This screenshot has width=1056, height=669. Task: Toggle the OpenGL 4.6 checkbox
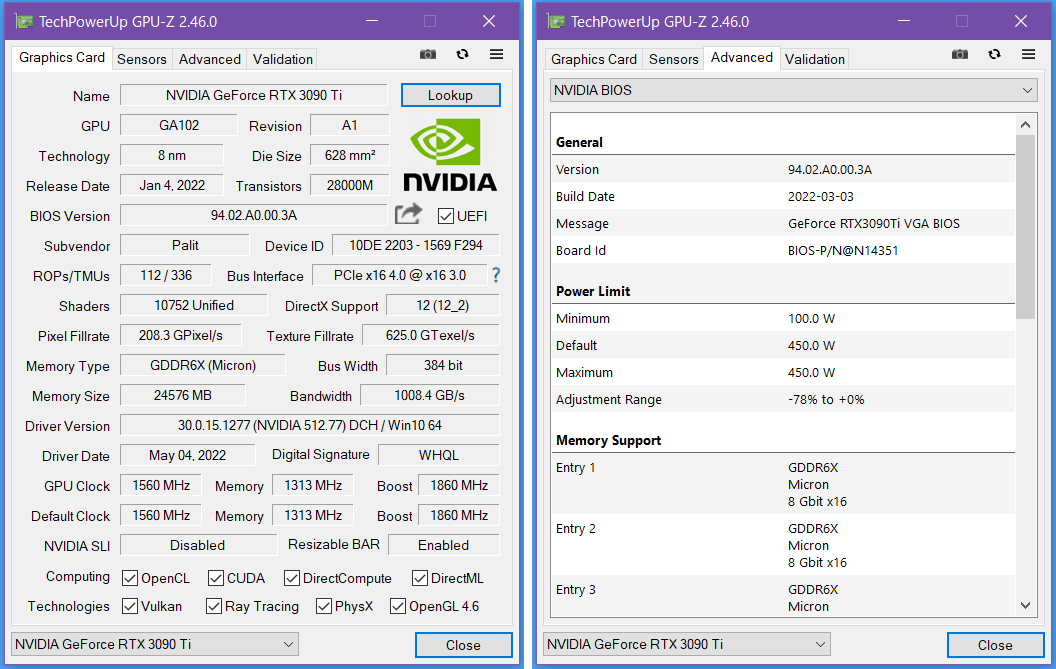pos(398,606)
